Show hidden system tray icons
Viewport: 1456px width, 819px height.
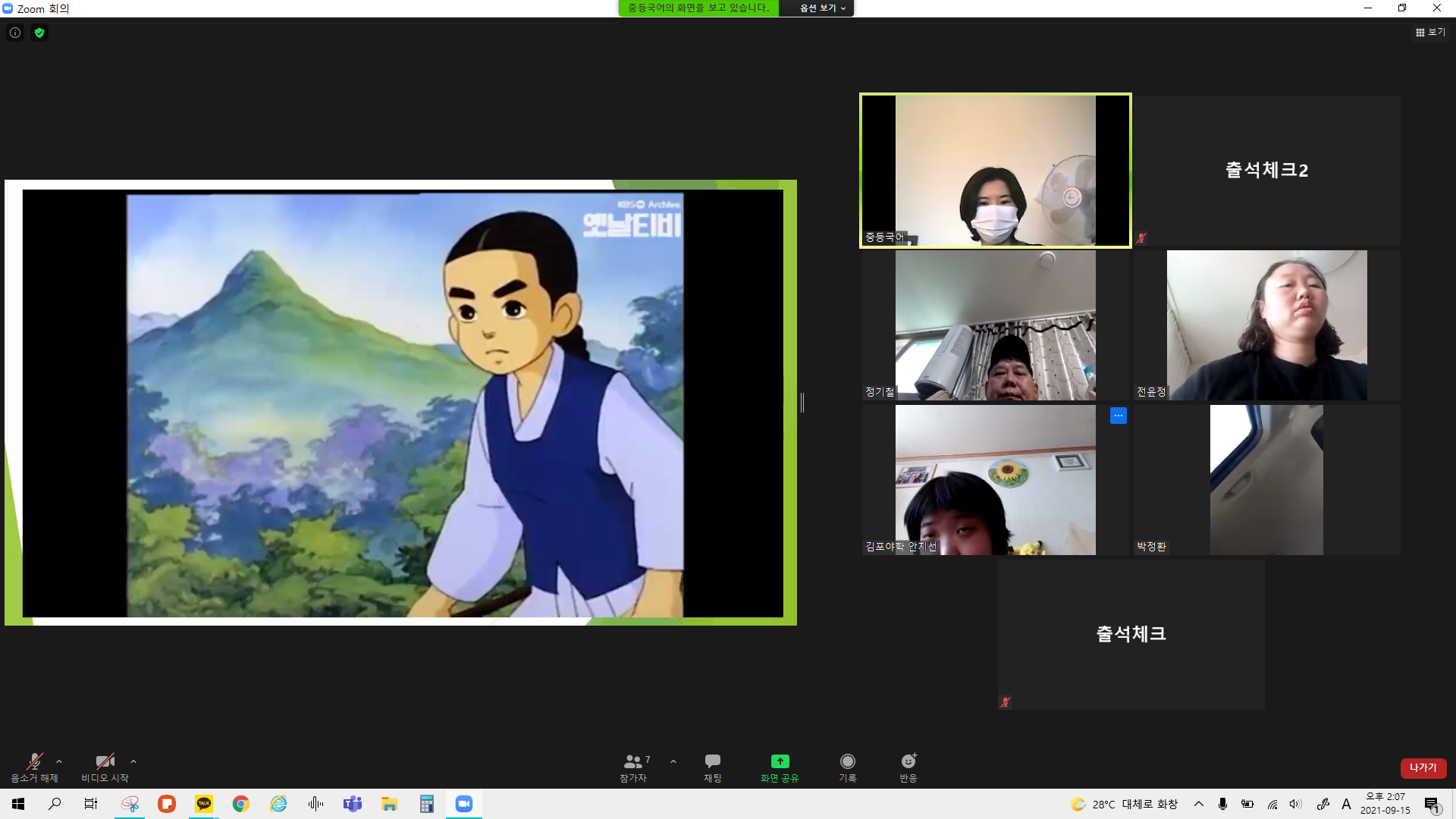pos(1199,804)
